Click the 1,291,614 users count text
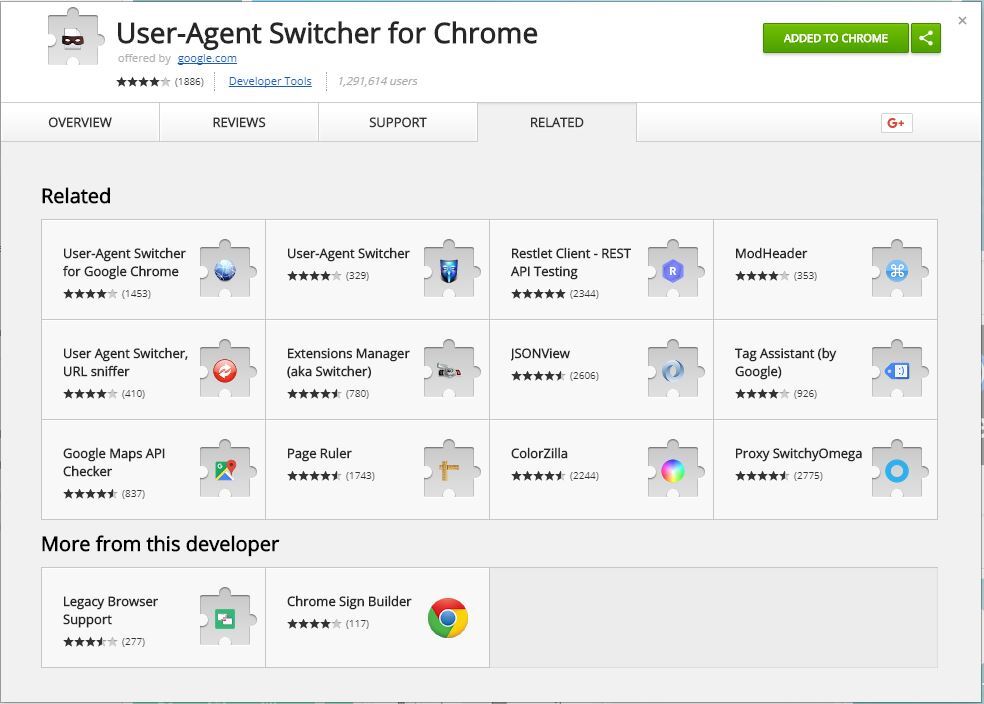 377,81
